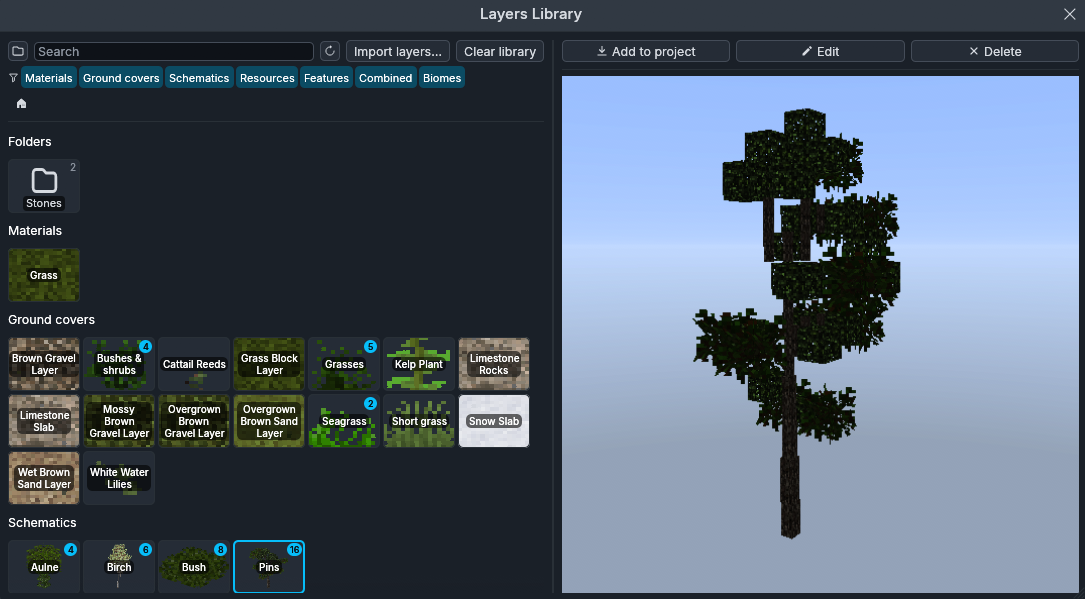Viewport: 1085px width, 599px height.
Task: Click the refresh library icon
Action: (x=330, y=51)
